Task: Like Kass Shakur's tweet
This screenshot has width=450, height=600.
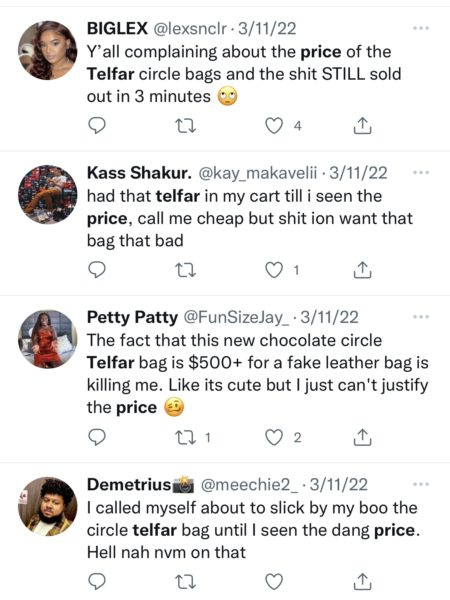Action: point(274,271)
